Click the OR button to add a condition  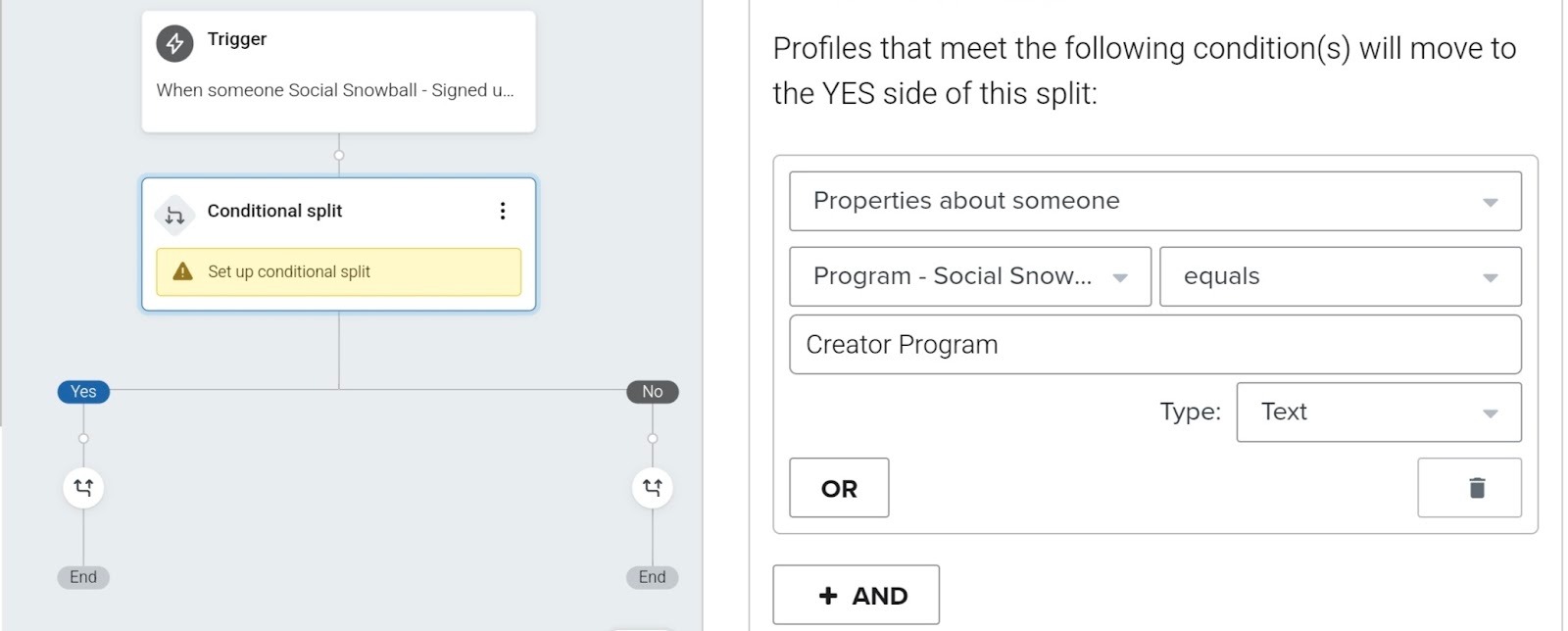coord(839,488)
